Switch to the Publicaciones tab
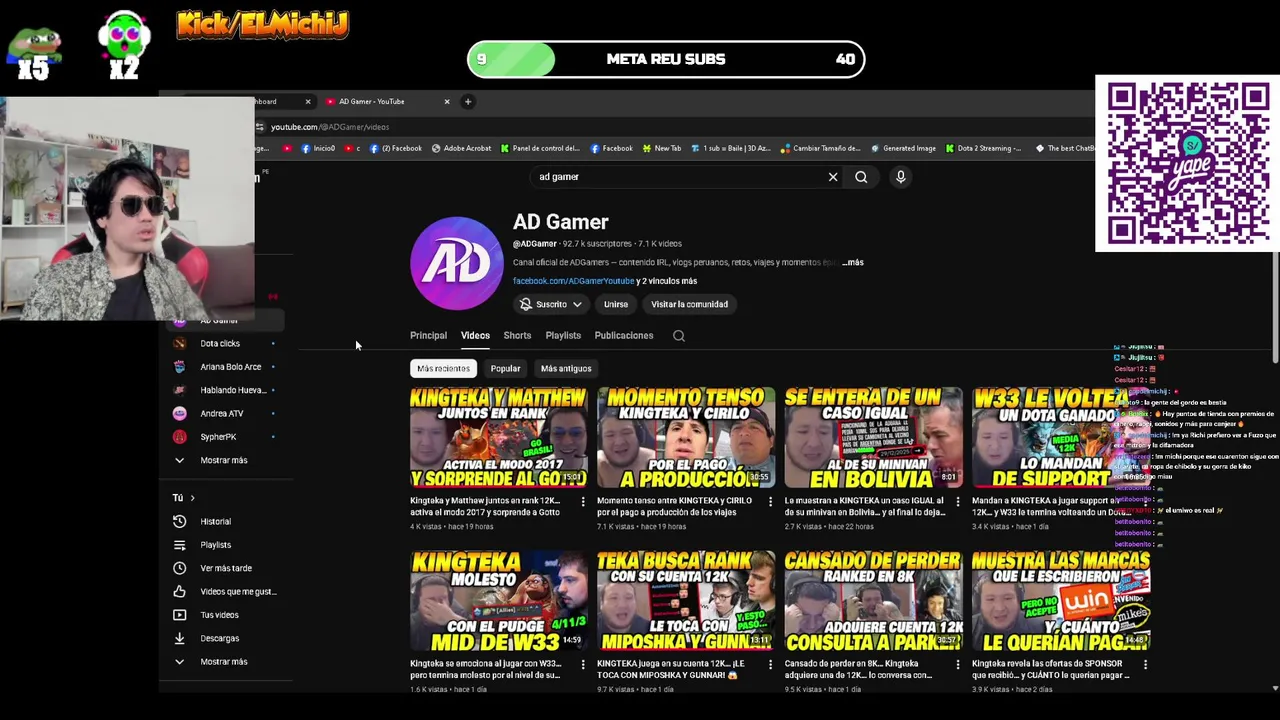The width and height of the screenshot is (1280, 720). (x=624, y=336)
